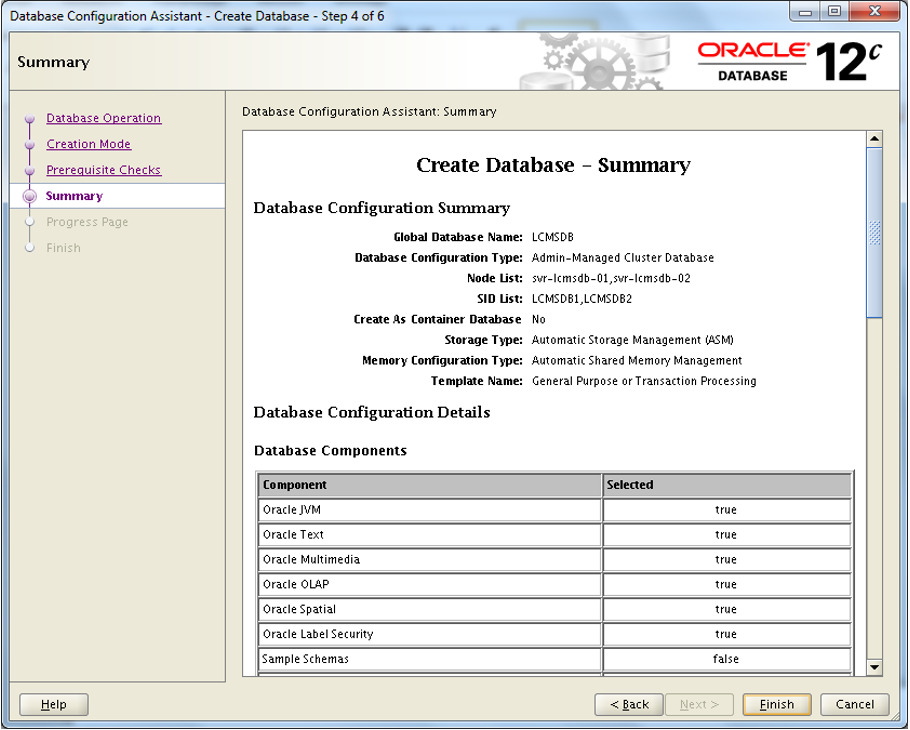Click the Oracle Database 12c logo
The width and height of the screenshot is (910, 730).
click(x=789, y=62)
